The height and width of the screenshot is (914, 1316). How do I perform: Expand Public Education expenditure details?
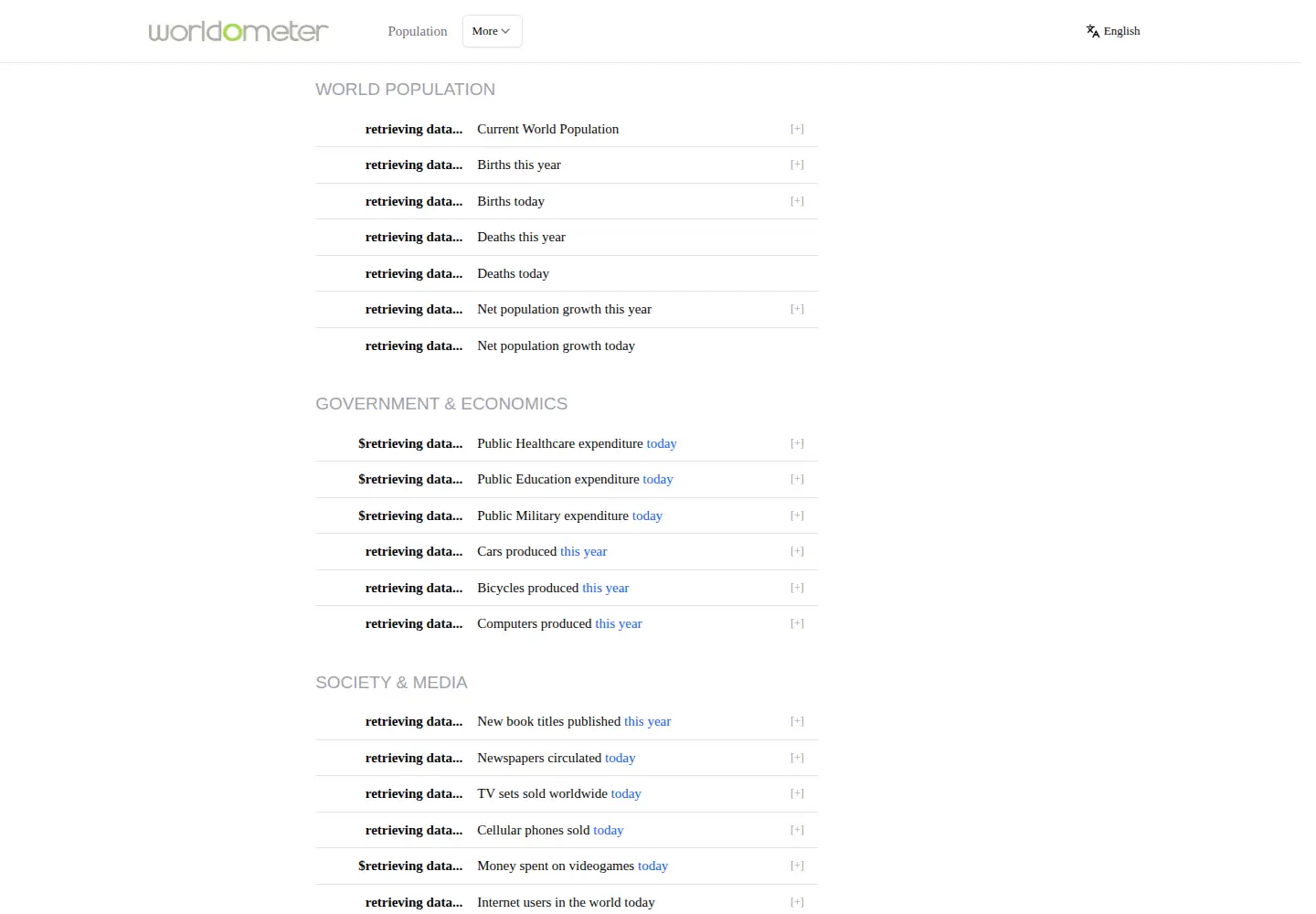797,479
